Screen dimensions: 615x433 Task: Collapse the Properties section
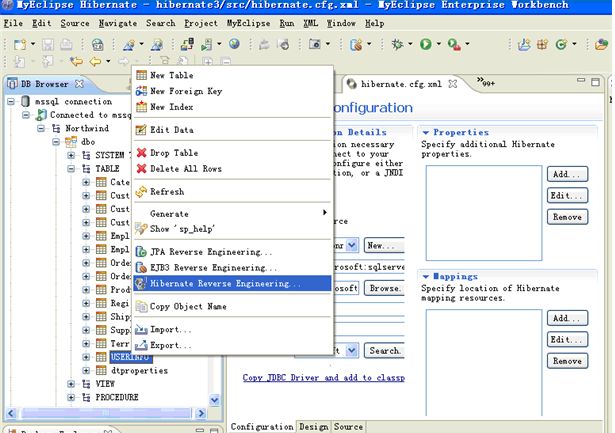(x=426, y=132)
